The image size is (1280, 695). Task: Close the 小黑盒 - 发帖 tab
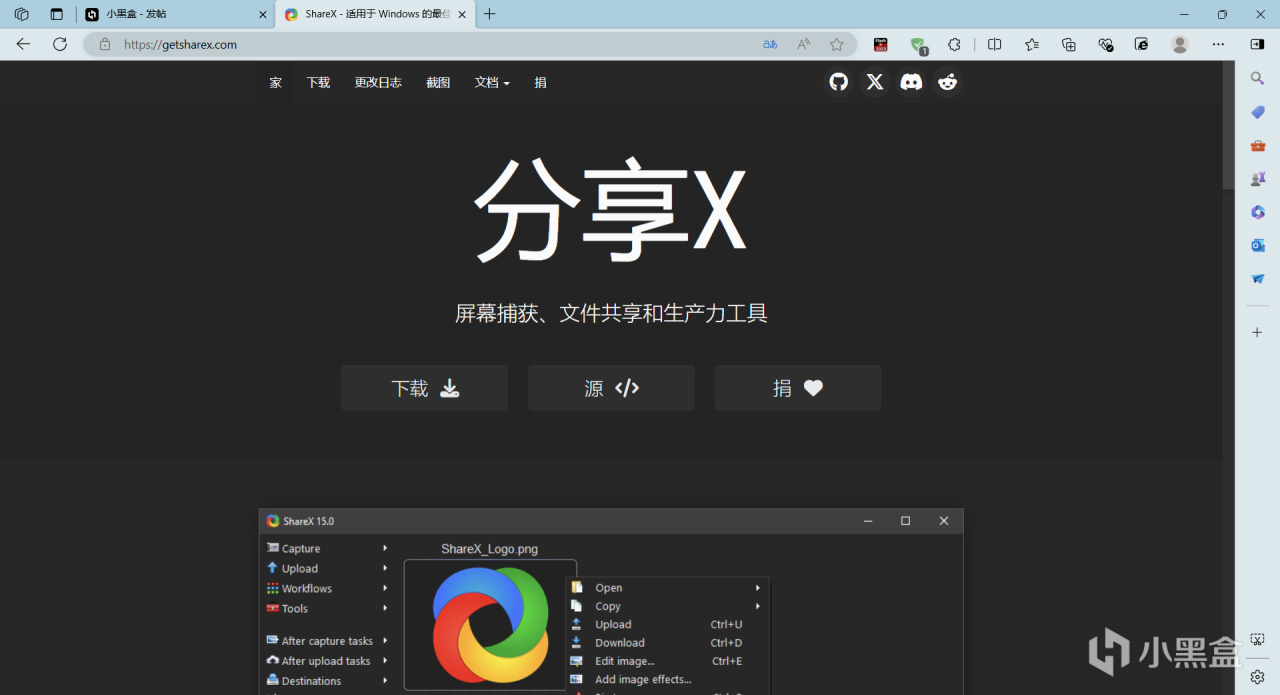[263, 14]
